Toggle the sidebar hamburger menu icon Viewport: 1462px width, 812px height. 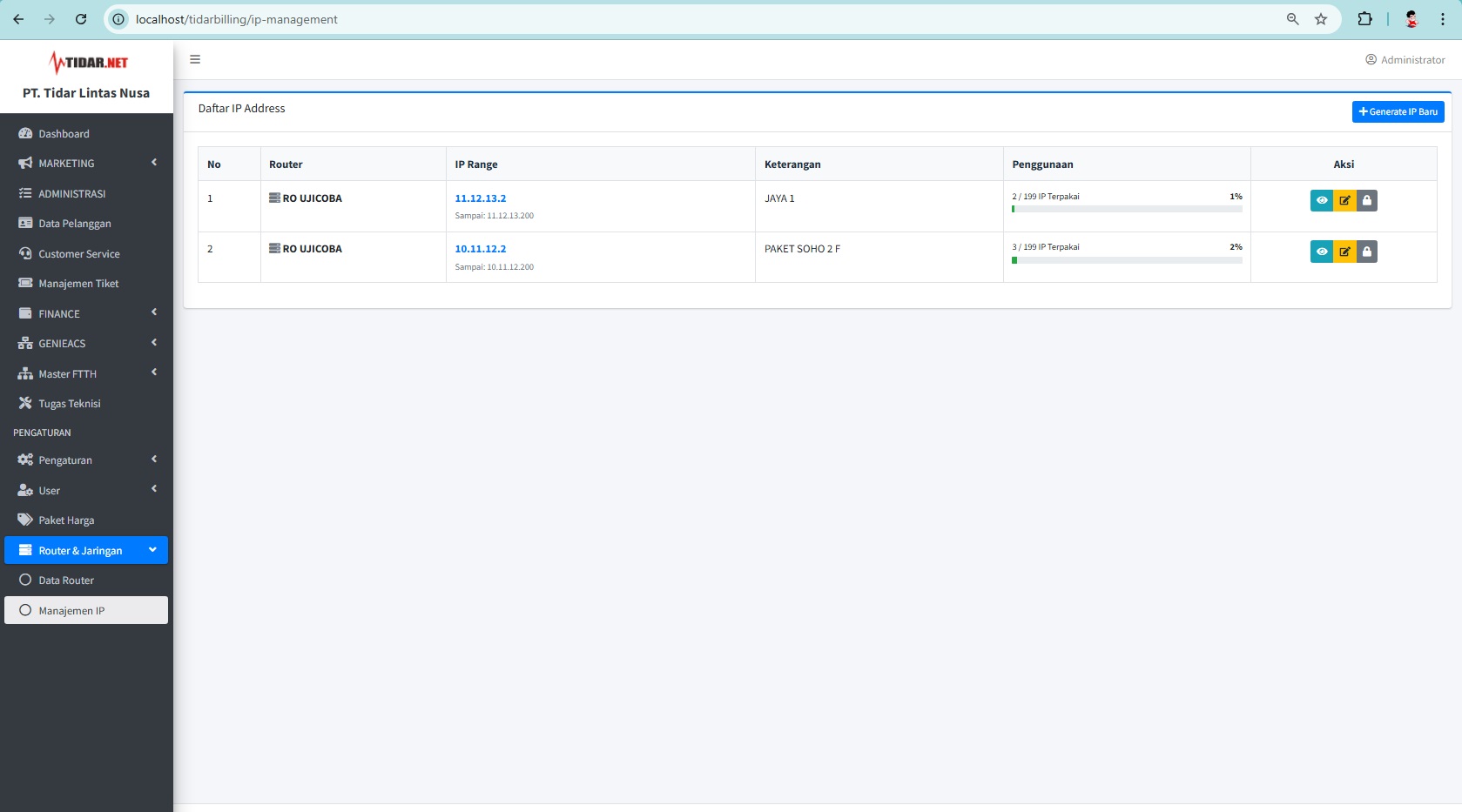(195, 59)
